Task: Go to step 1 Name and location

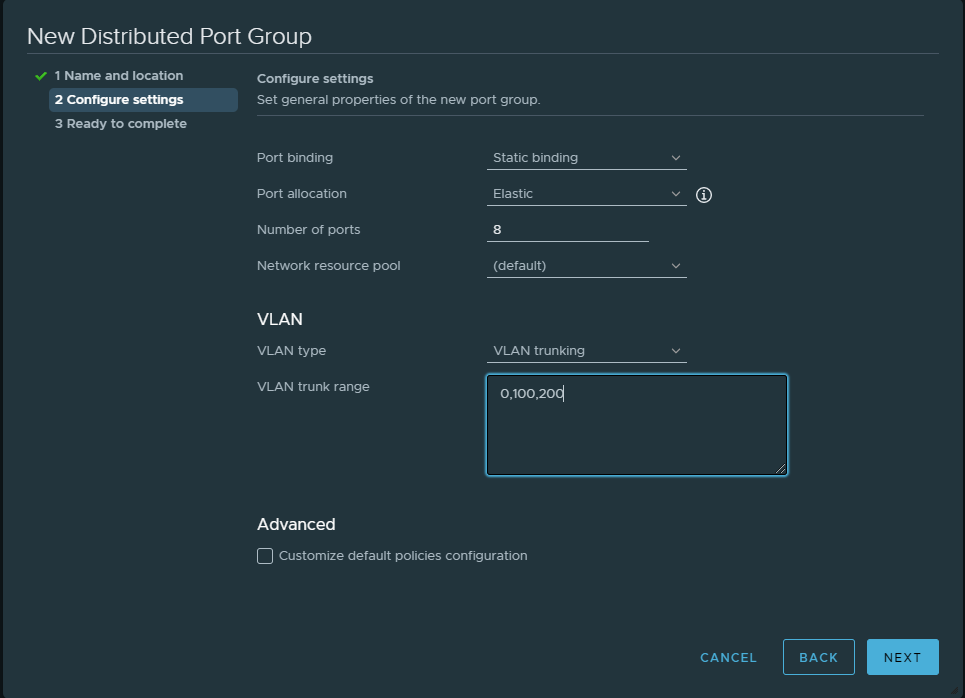Action: click(119, 76)
